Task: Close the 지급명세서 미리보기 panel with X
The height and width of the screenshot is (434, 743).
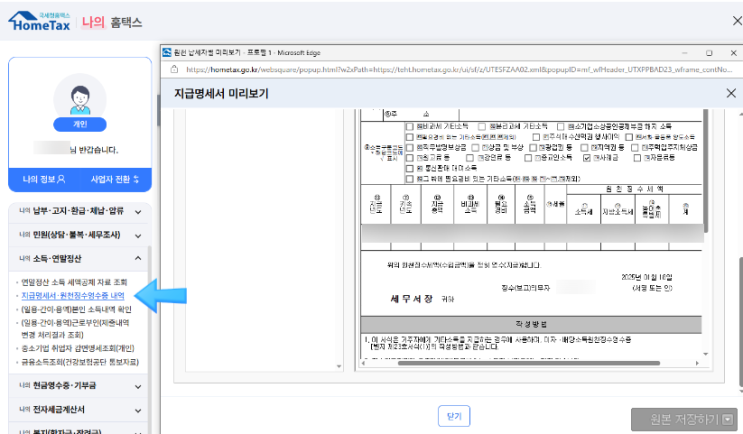Action: (x=731, y=93)
